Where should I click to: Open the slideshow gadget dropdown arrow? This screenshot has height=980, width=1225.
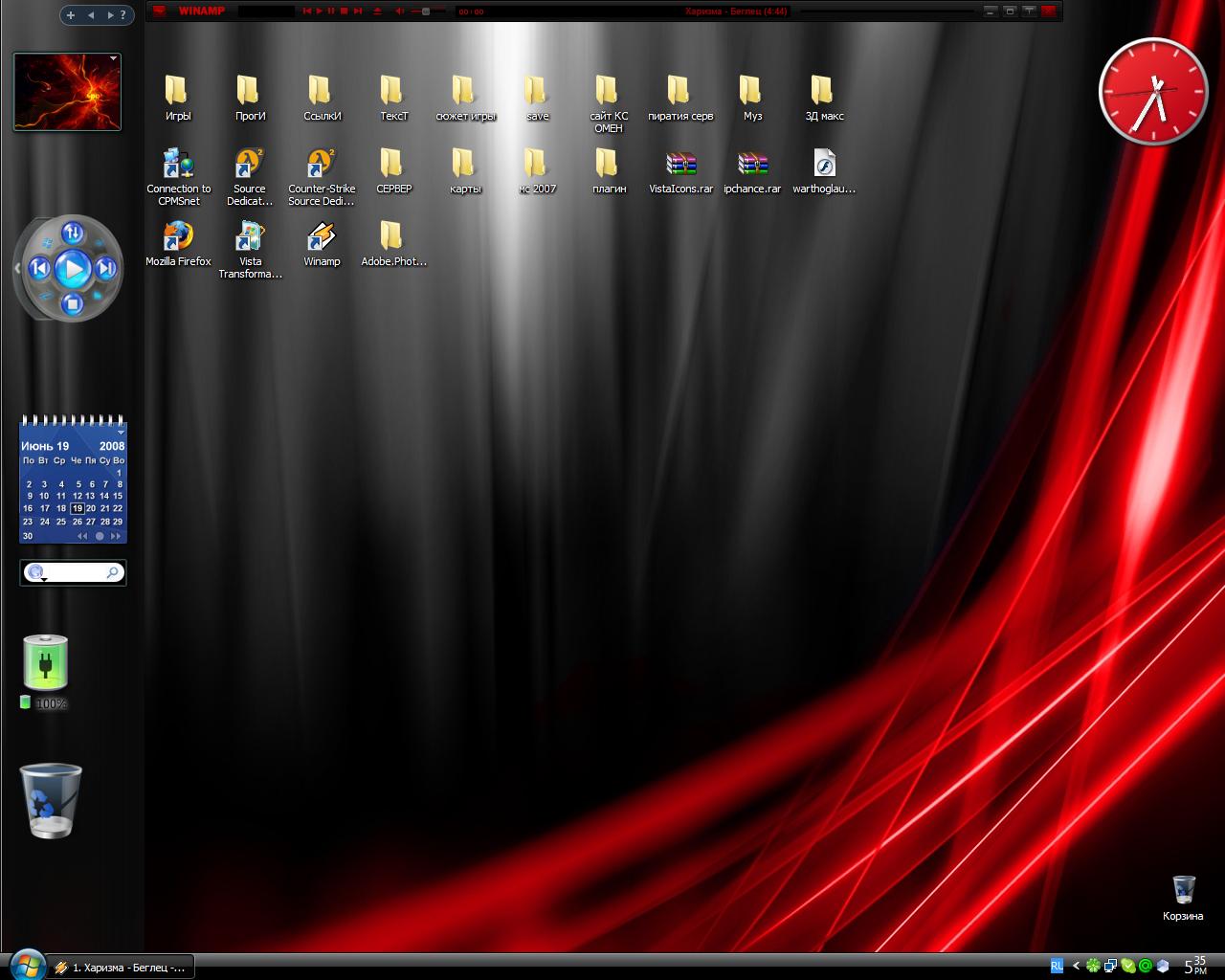point(114,59)
